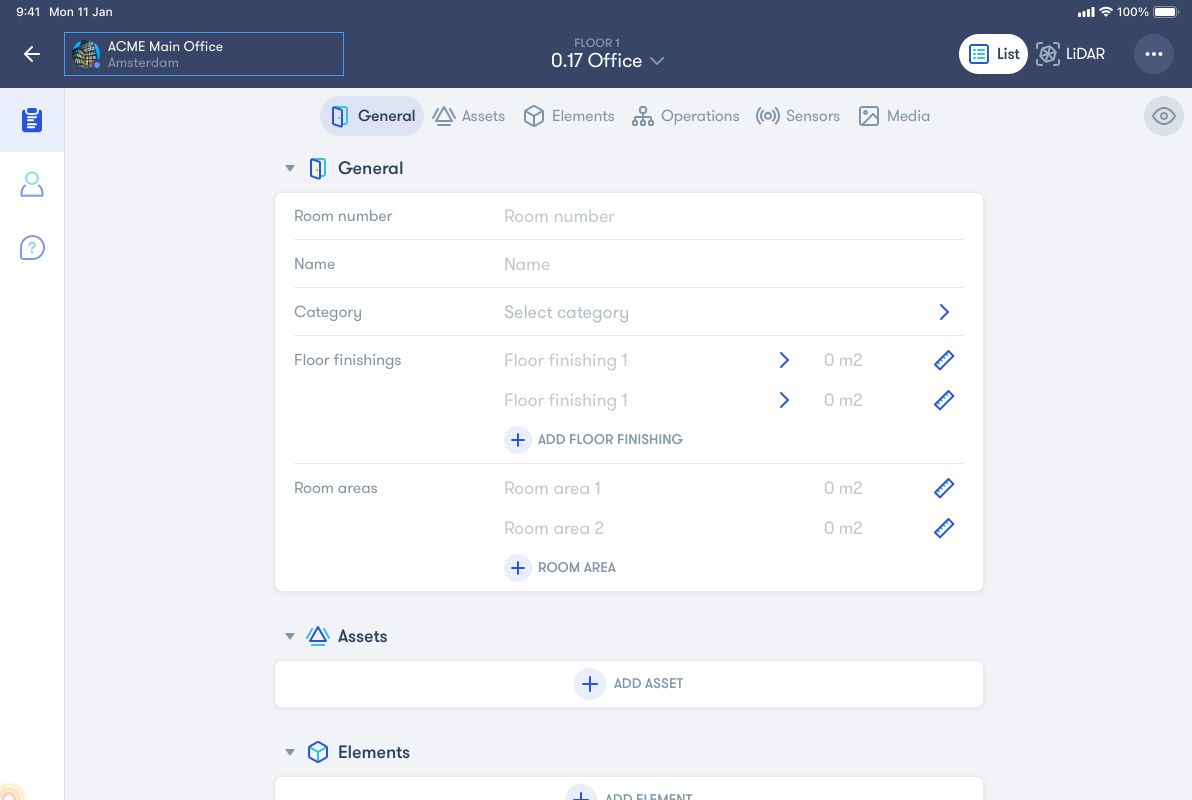Open the Select category chevron
The width and height of the screenshot is (1192, 800).
943,312
